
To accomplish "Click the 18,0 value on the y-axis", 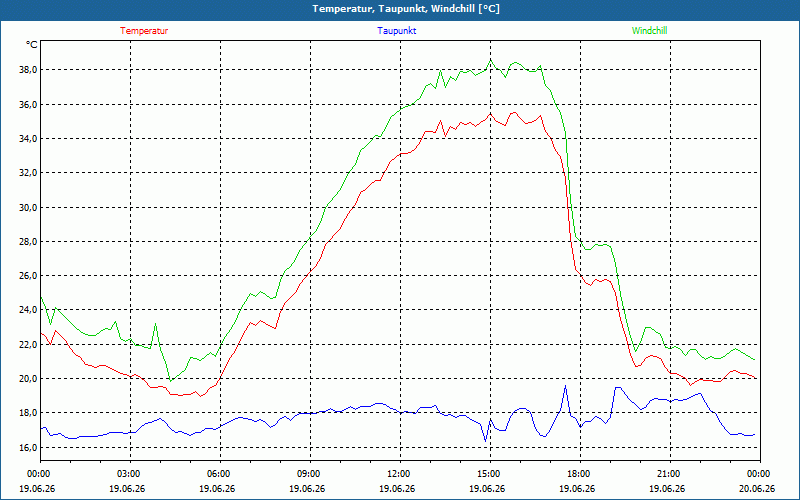I will coord(29,413).
